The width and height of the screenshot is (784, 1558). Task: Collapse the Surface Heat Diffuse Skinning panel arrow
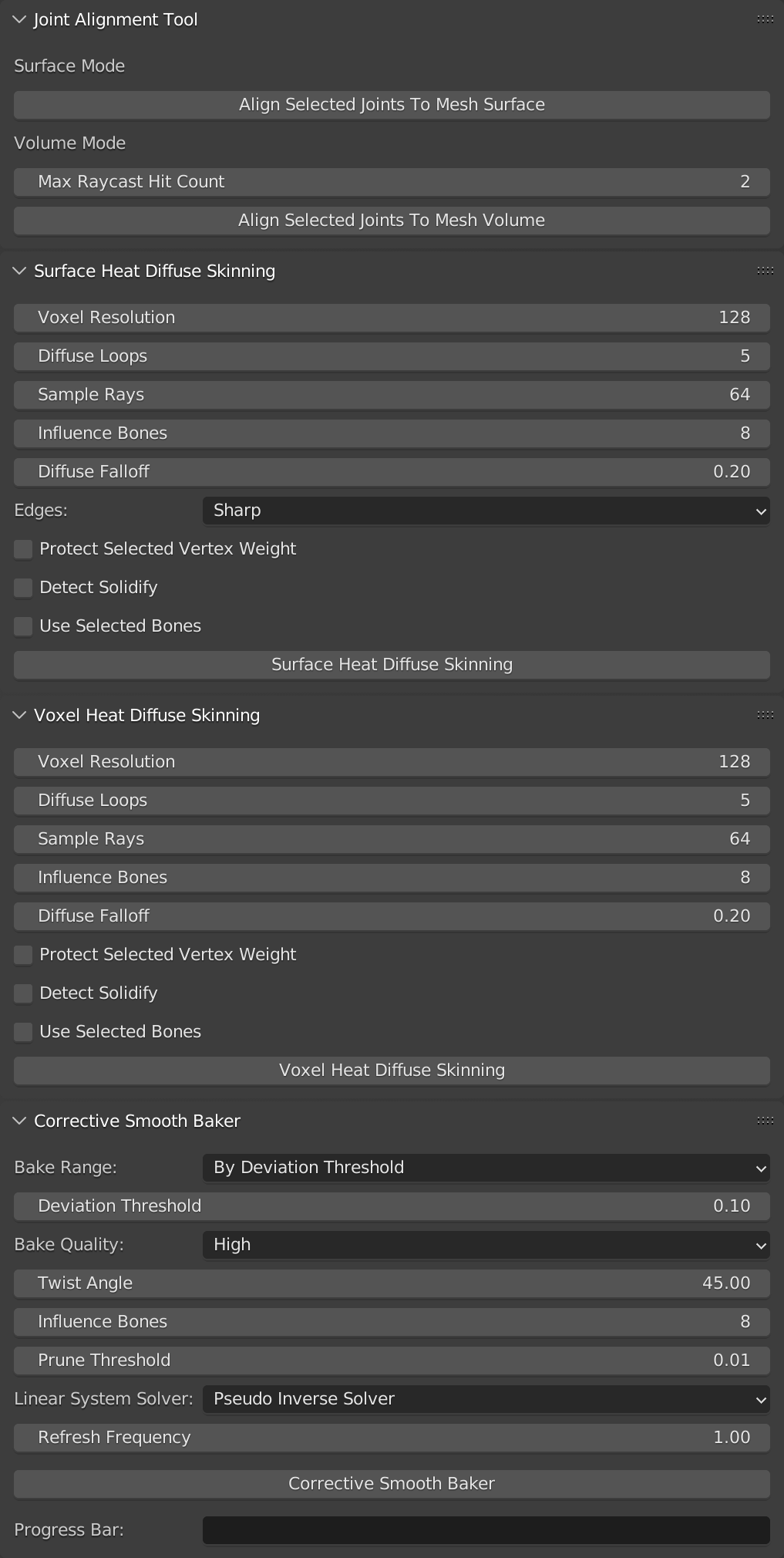(19, 271)
